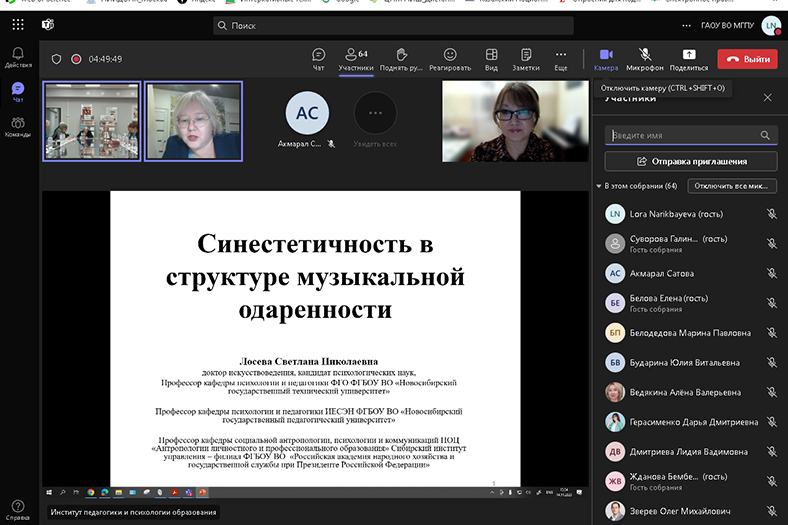Click the red Выйти leave button

click(747, 59)
